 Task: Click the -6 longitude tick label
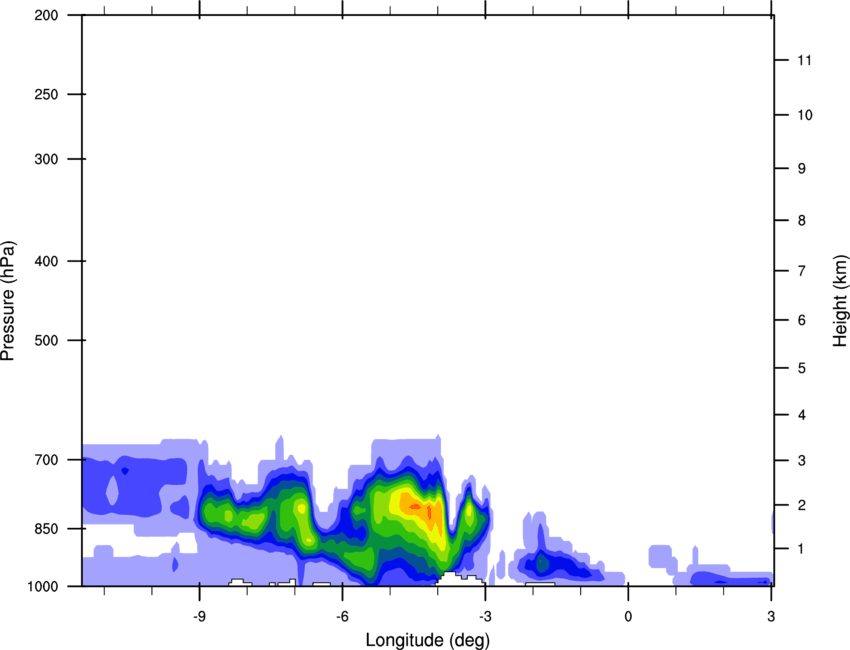[342, 617]
